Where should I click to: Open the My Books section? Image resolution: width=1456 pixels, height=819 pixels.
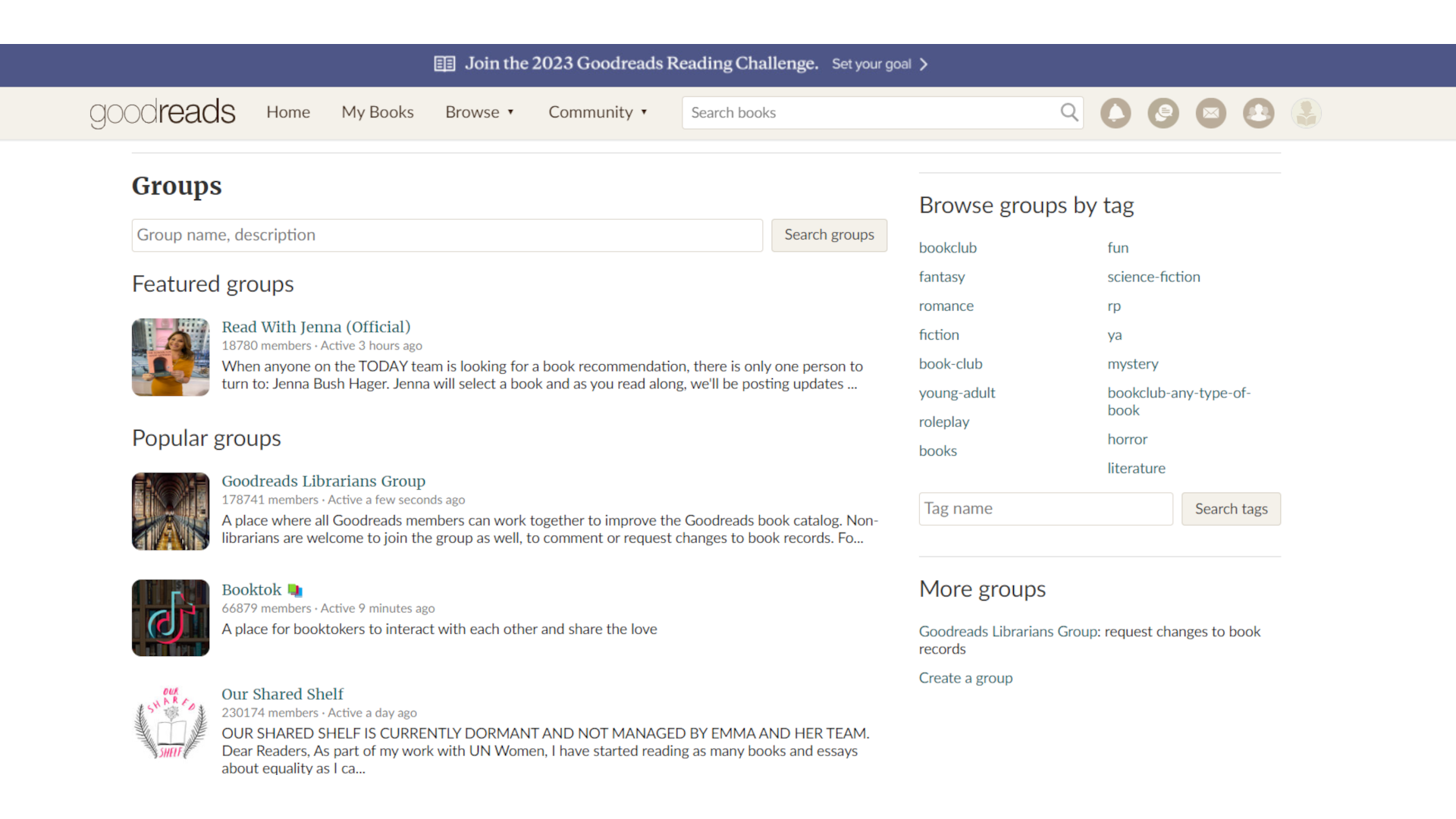[377, 112]
